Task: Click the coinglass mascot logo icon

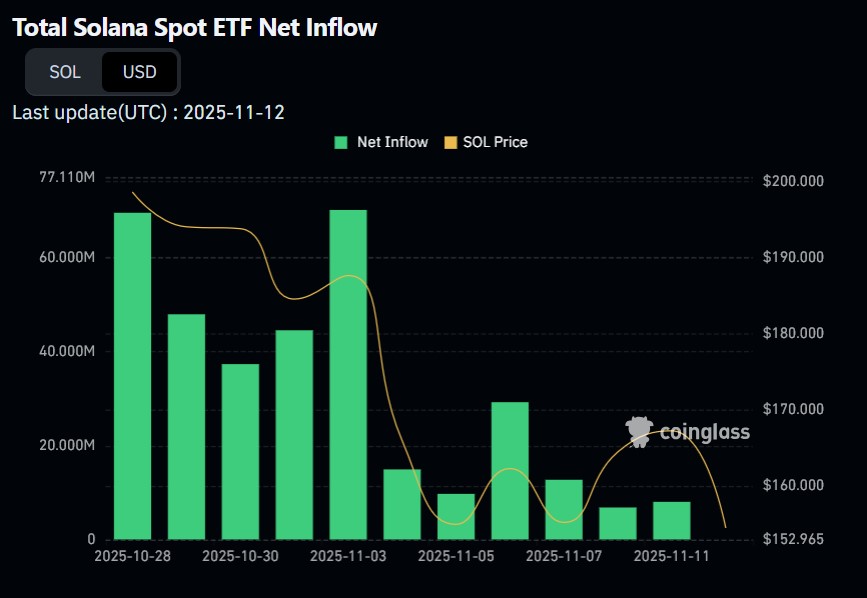Action: 640,432
